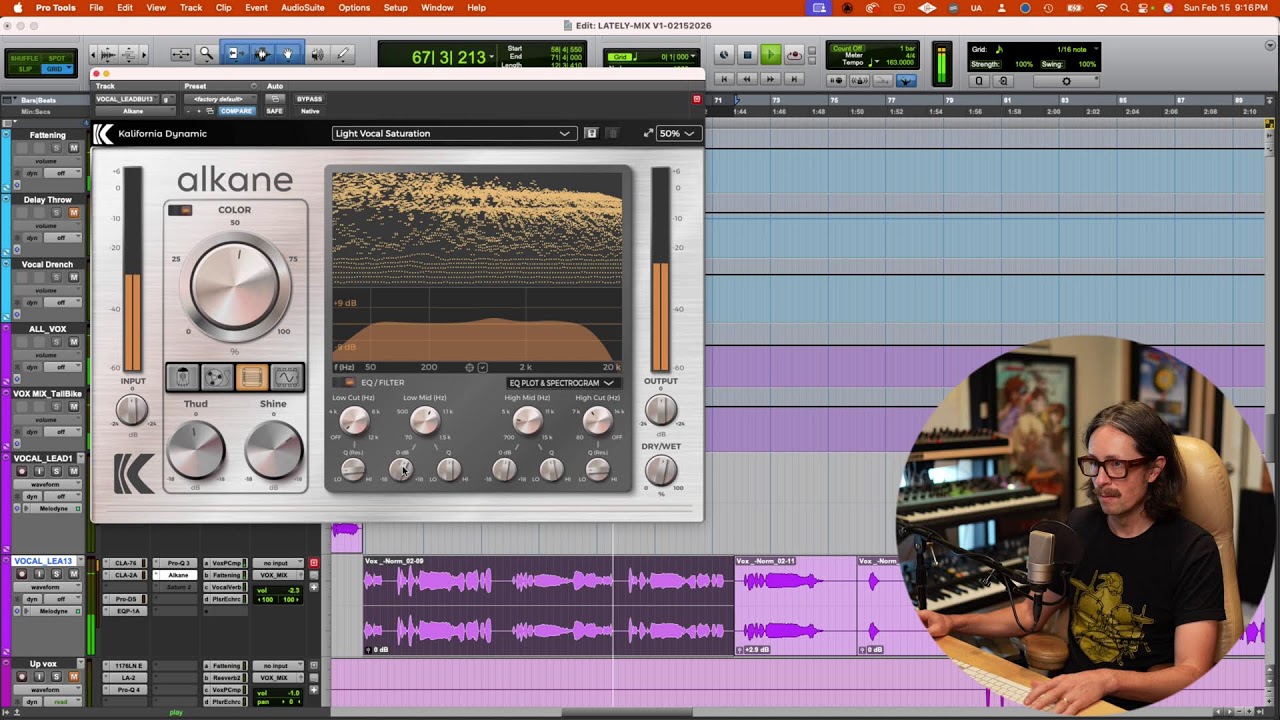The height and width of the screenshot is (720, 1280).
Task: Select the Pencil tool
Action: [x=343, y=54]
